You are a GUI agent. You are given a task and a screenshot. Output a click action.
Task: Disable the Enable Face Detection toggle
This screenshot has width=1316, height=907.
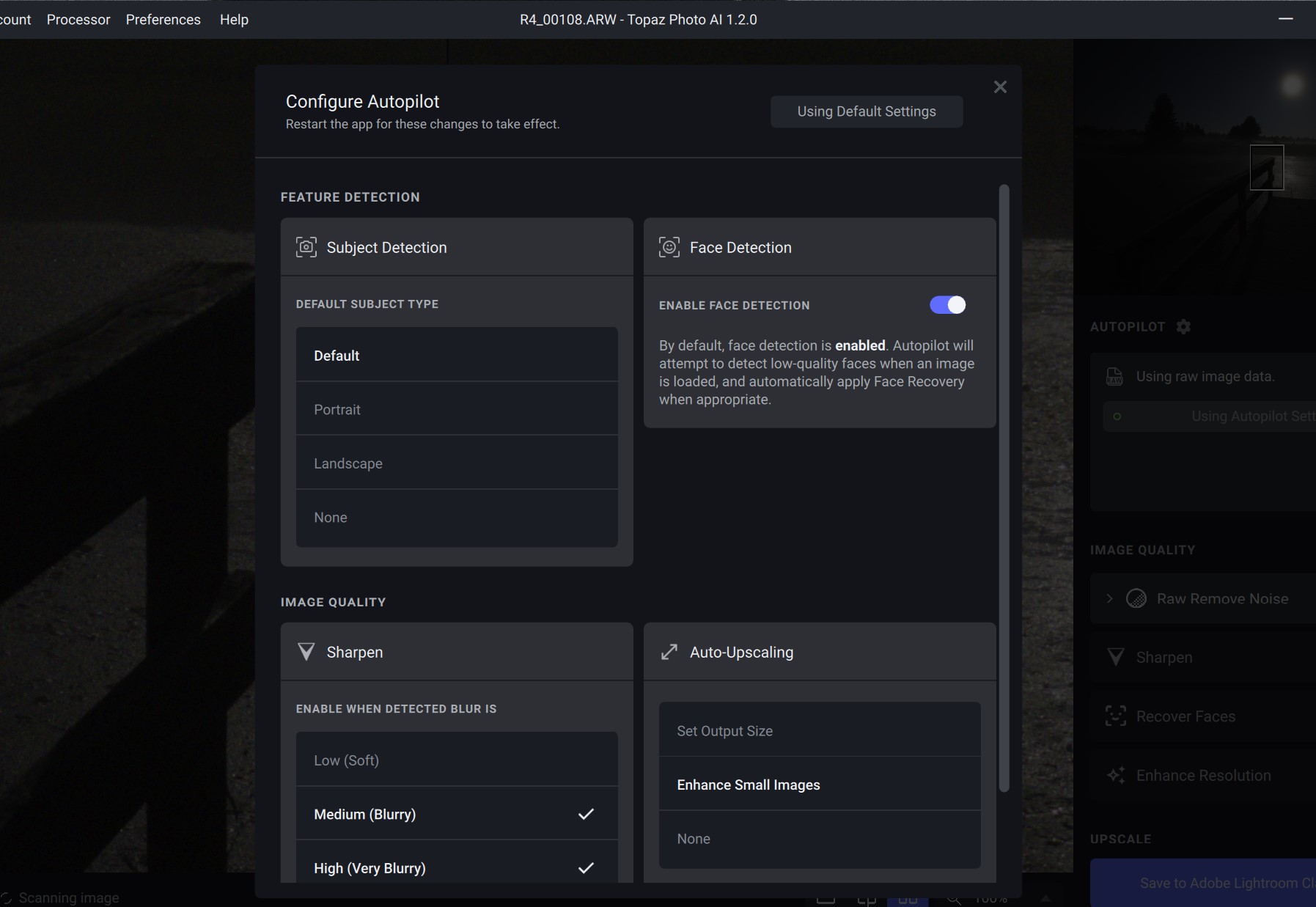(947, 305)
